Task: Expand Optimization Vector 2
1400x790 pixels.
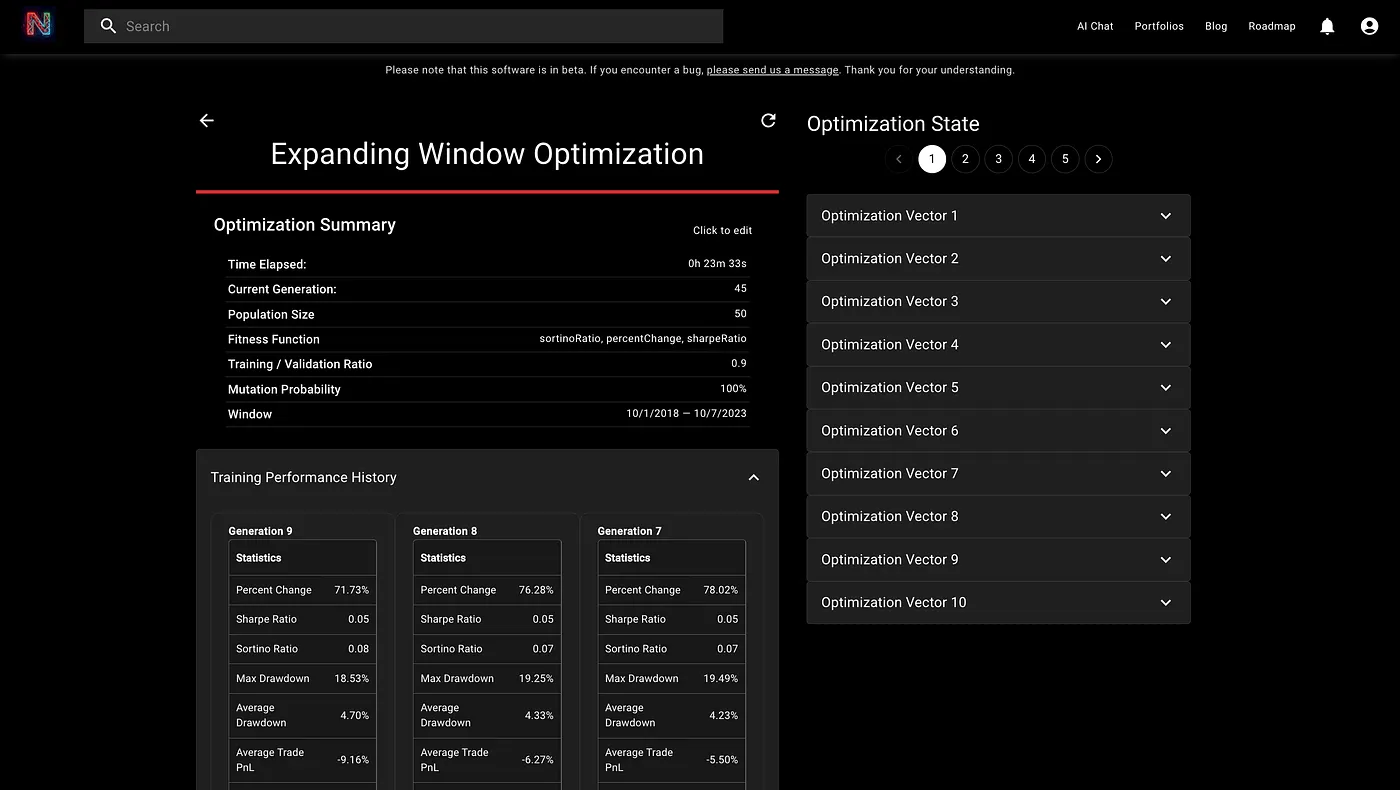Action: point(998,258)
